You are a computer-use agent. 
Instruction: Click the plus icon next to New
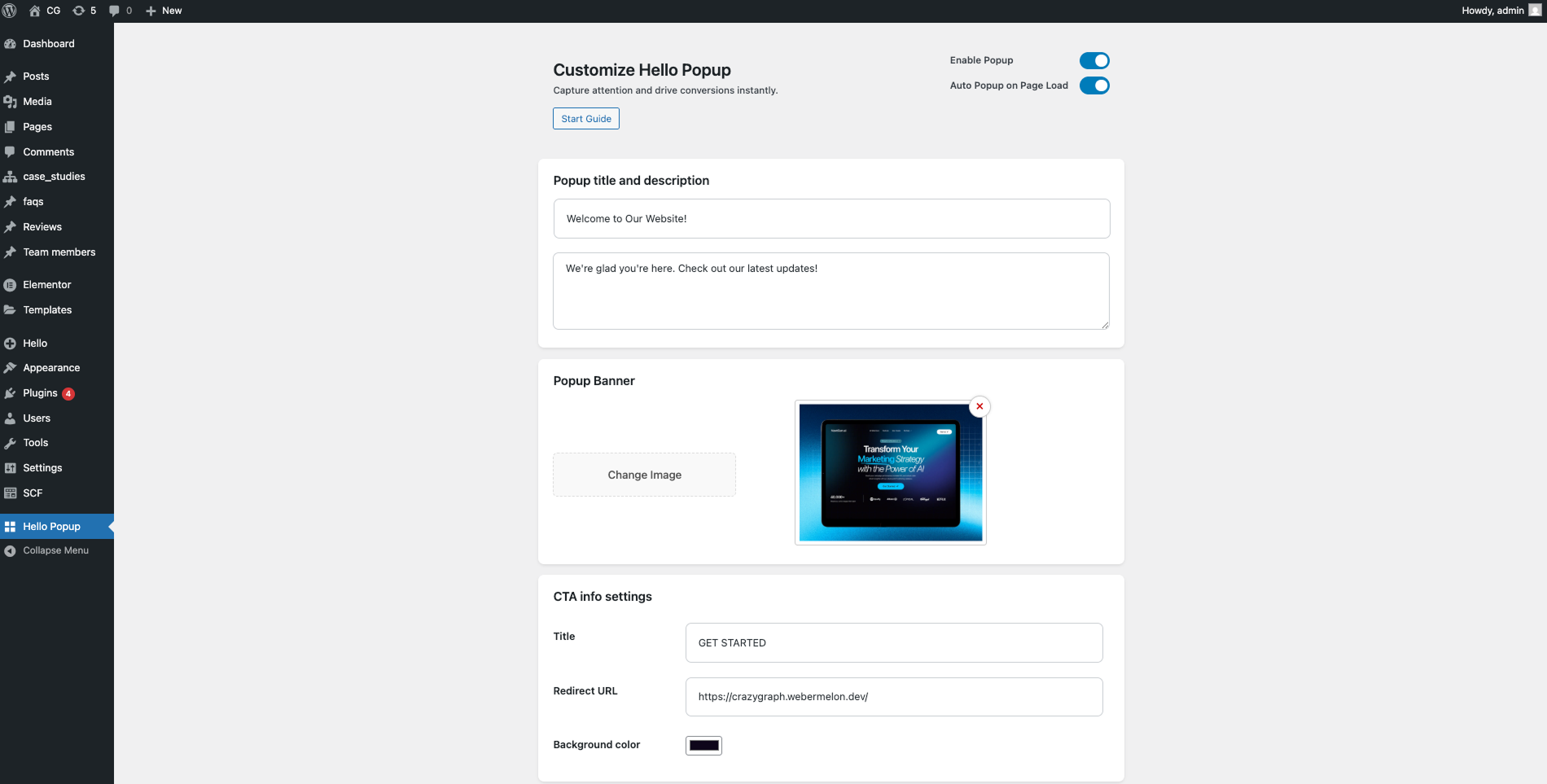(x=151, y=11)
